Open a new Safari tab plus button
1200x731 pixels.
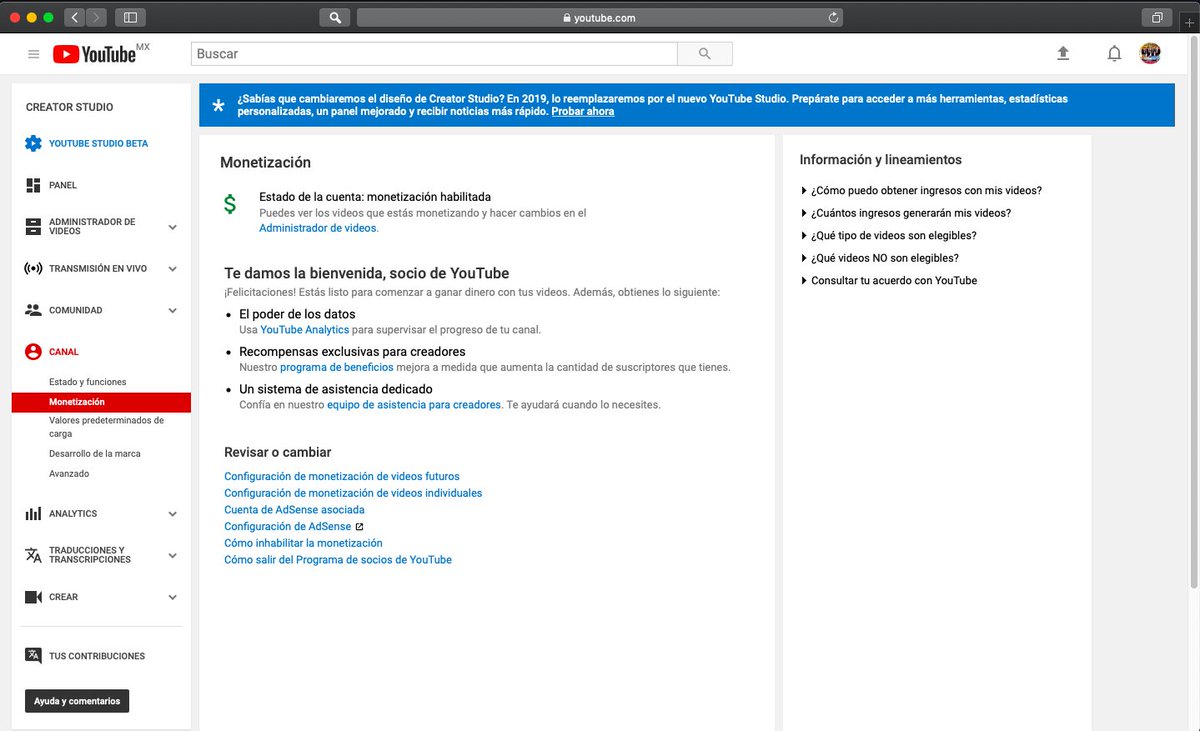[1189, 21]
